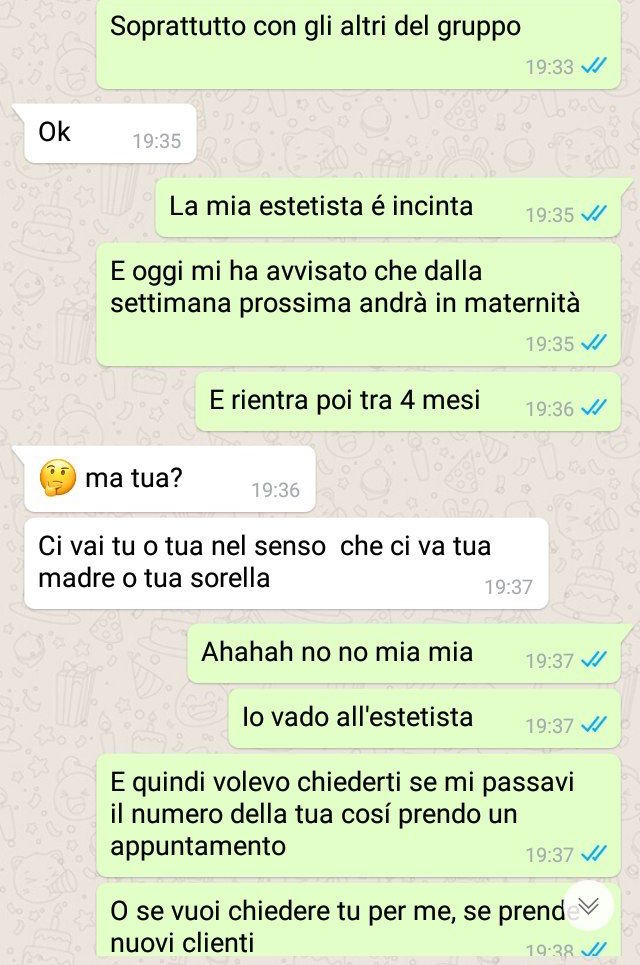Tap read ticks on 'Io vado all'estetista'
This screenshot has width=640, height=965.
coord(594,725)
